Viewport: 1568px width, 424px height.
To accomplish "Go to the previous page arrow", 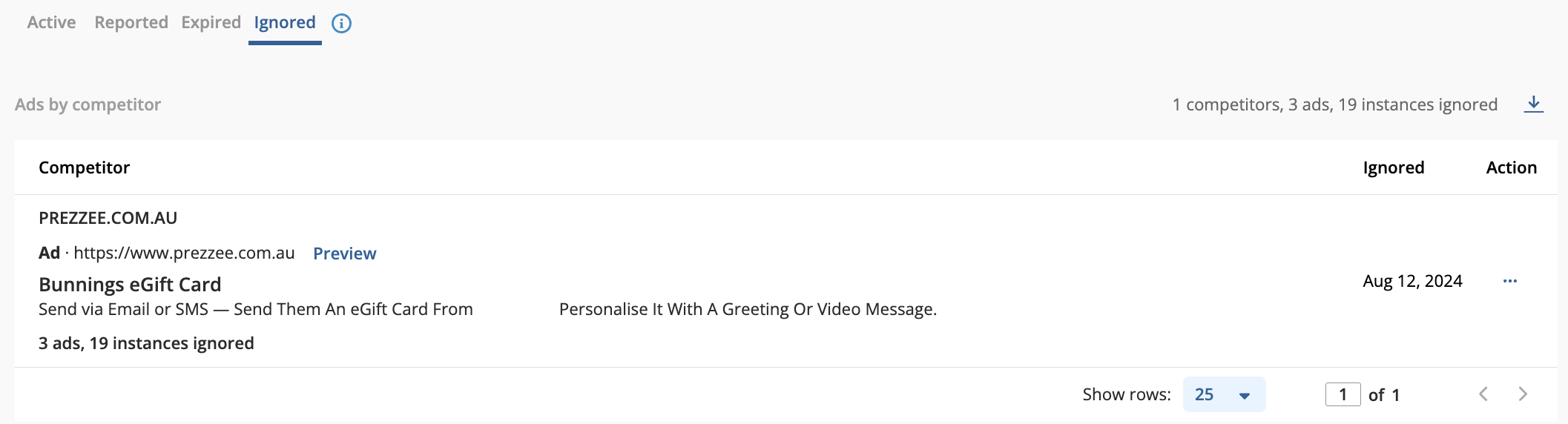I will coord(1483,394).
